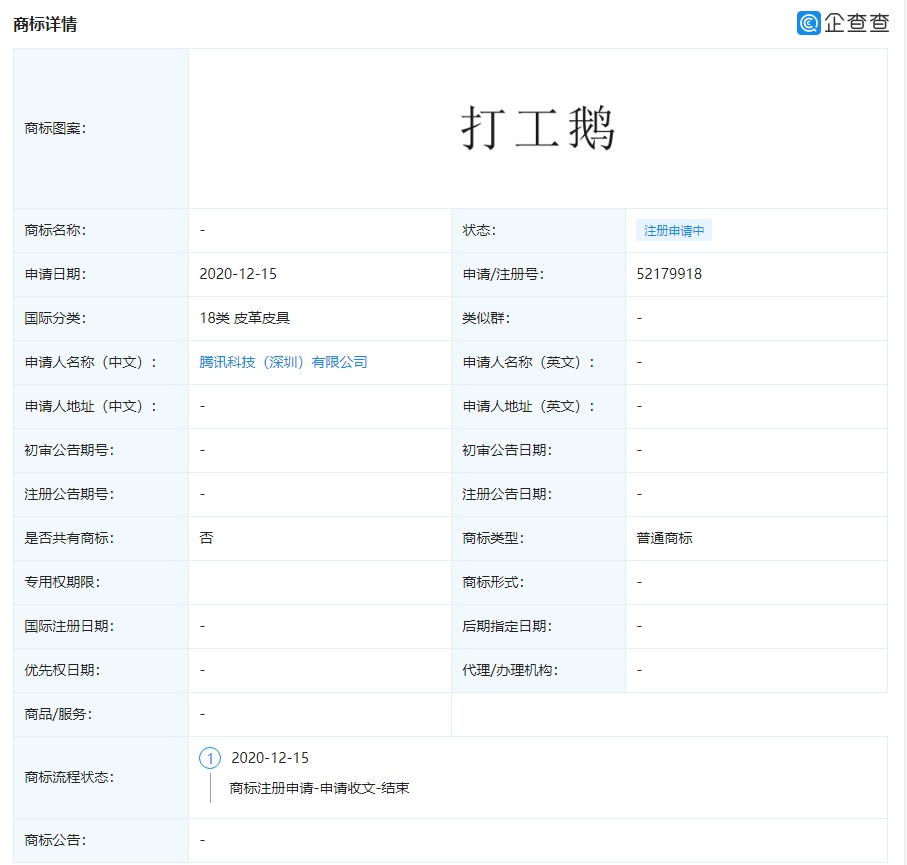Click the 专用权期限 label cell

point(62,582)
